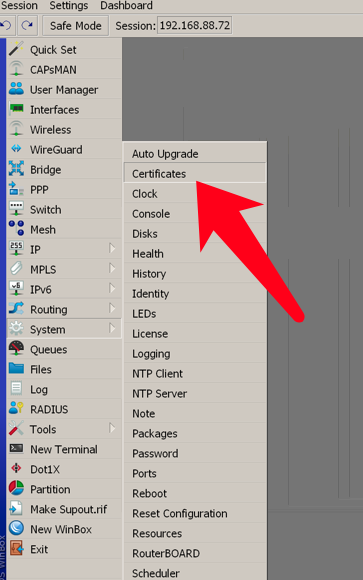Select Password in submenu
This screenshot has width=363, height=580.
tap(195, 453)
